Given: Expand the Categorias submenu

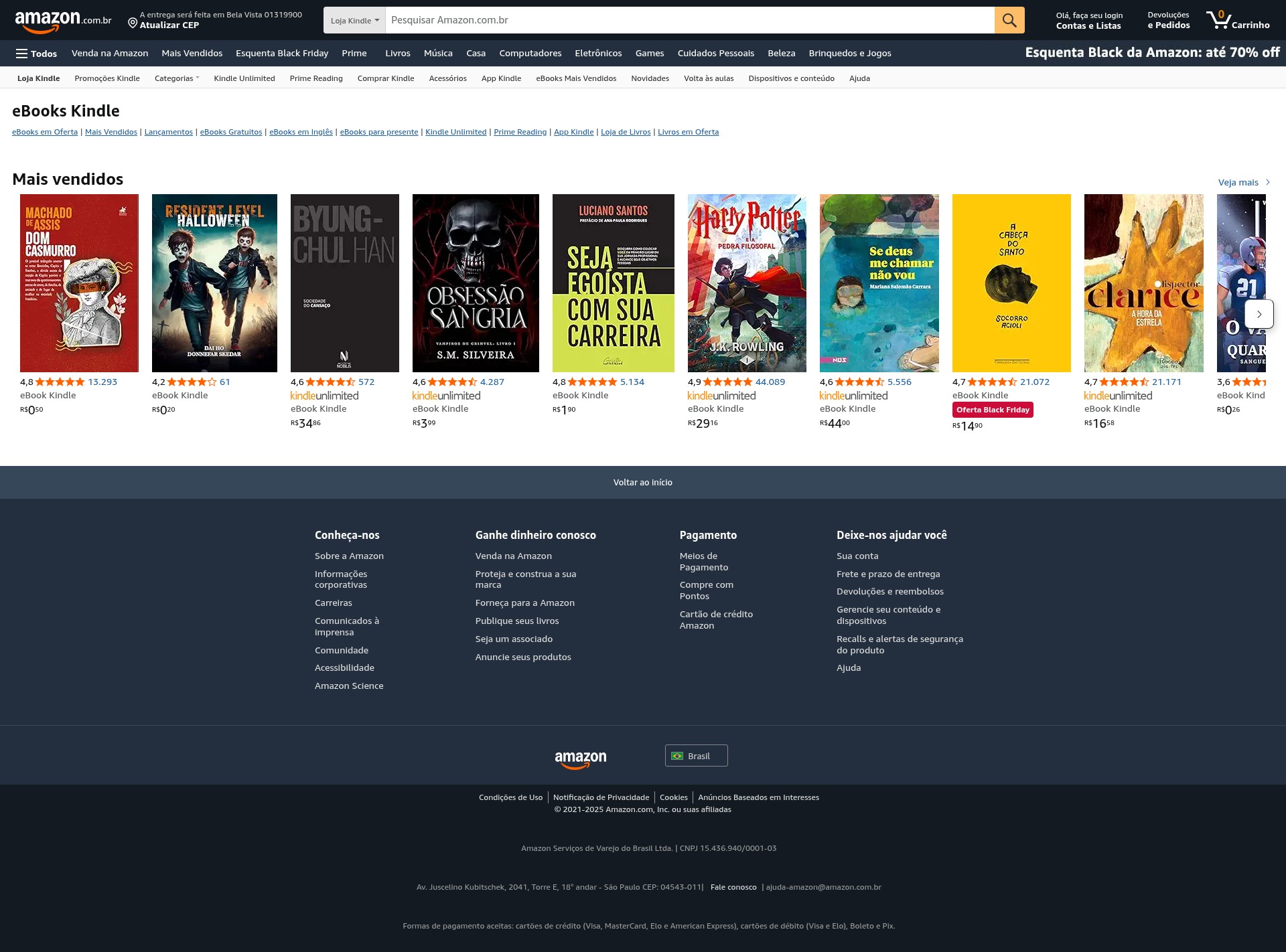Looking at the screenshot, I should pyautogui.click(x=177, y=78).
